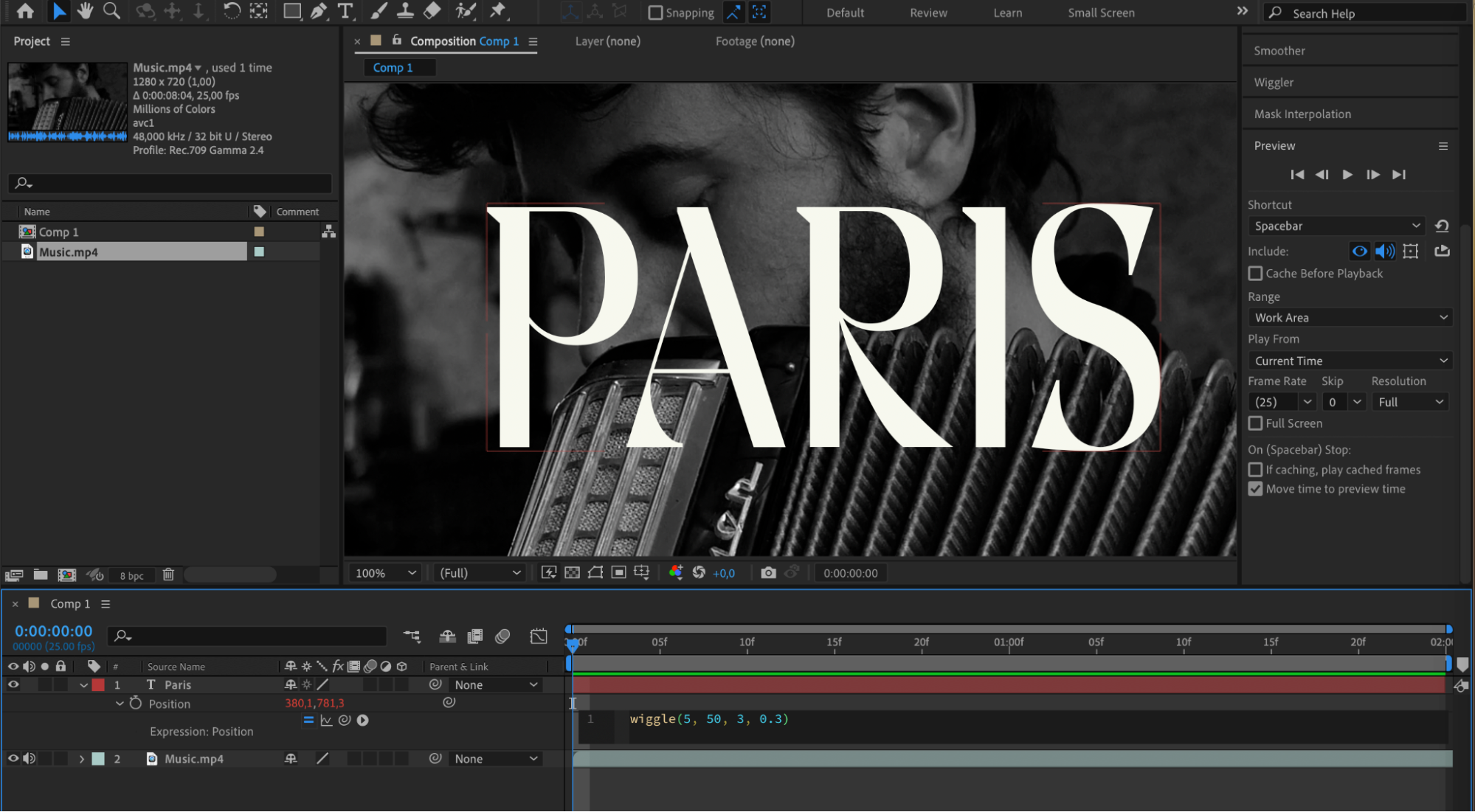This screenshot has width=1475, height=812.
Task: Pick the Zoom magnifier tool
Action: [111, 11]
